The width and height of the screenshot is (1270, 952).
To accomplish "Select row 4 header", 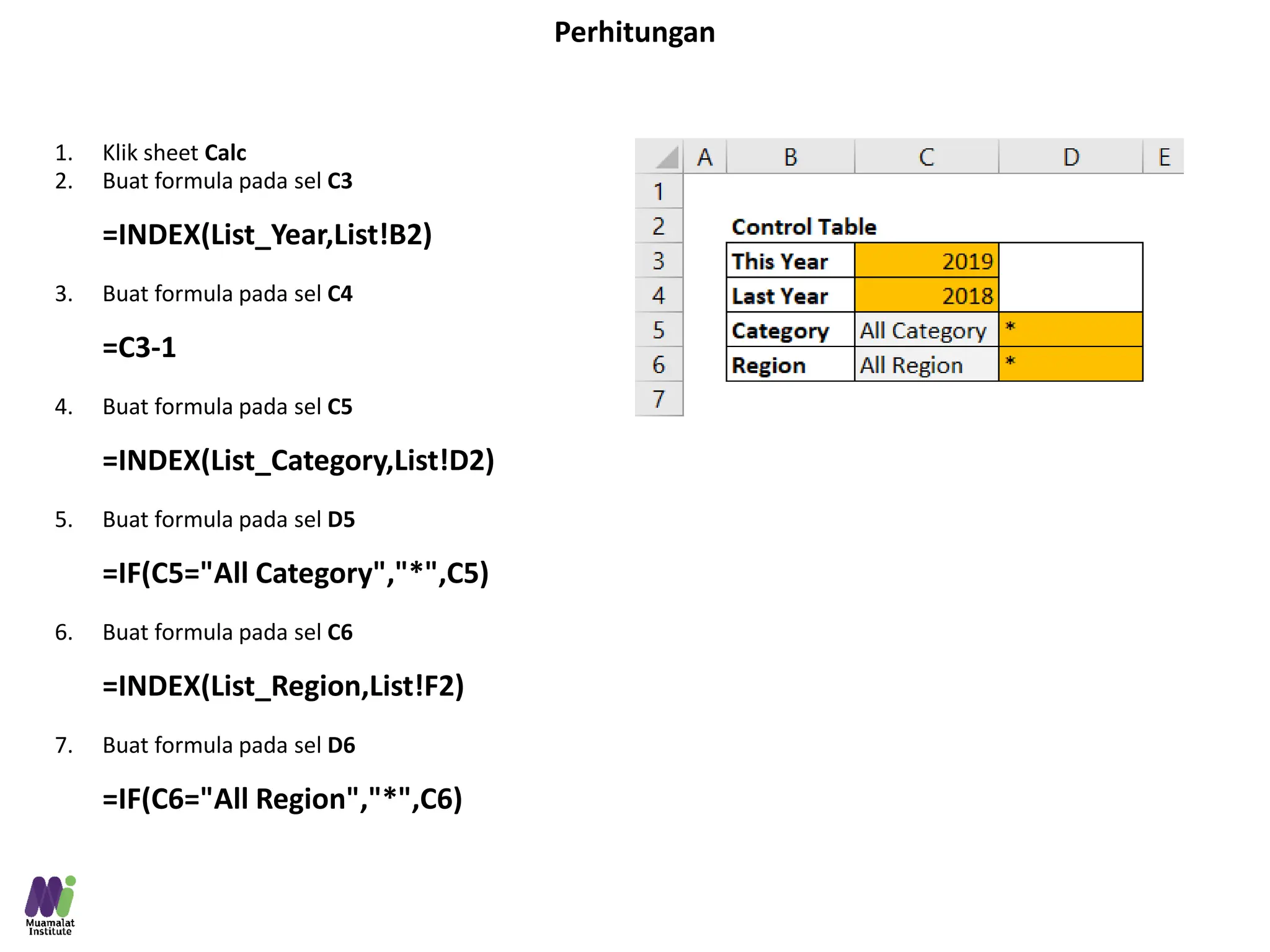I will click(659, 296).
